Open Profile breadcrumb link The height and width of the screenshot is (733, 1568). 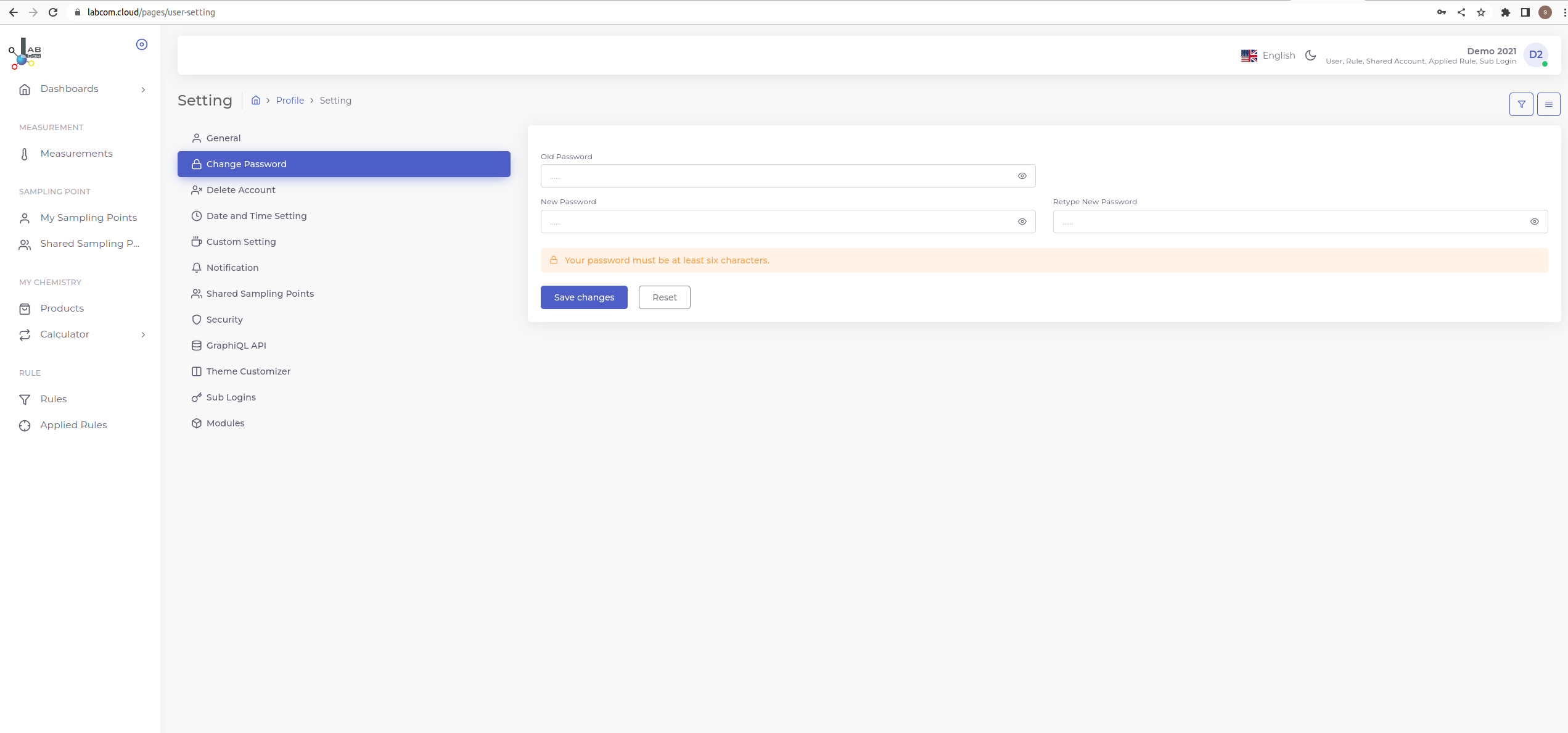click(x=290, y=101)
